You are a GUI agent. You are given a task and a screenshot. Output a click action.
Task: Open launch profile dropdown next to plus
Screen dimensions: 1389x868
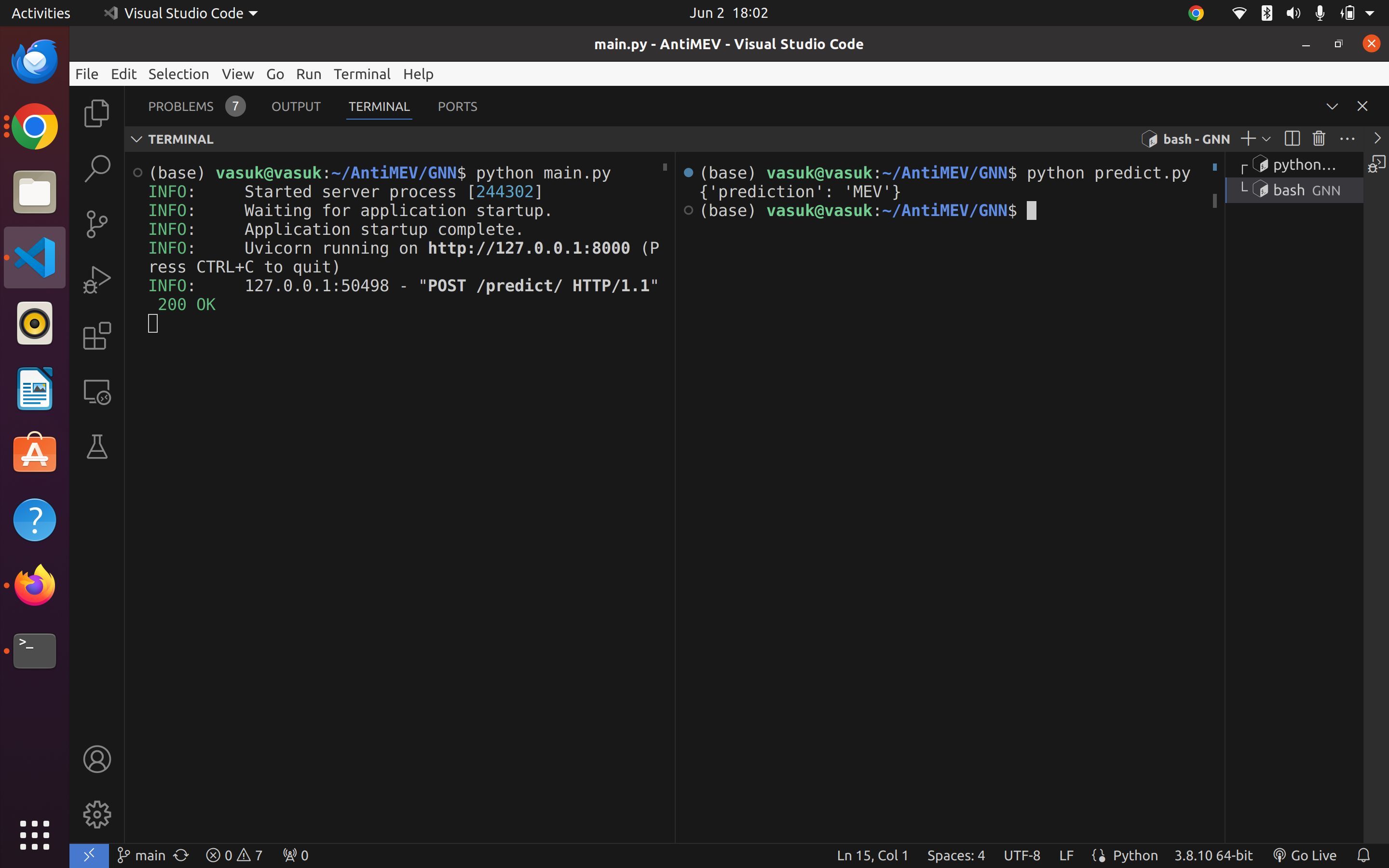pyautogui.click(x=1266, y=139)
